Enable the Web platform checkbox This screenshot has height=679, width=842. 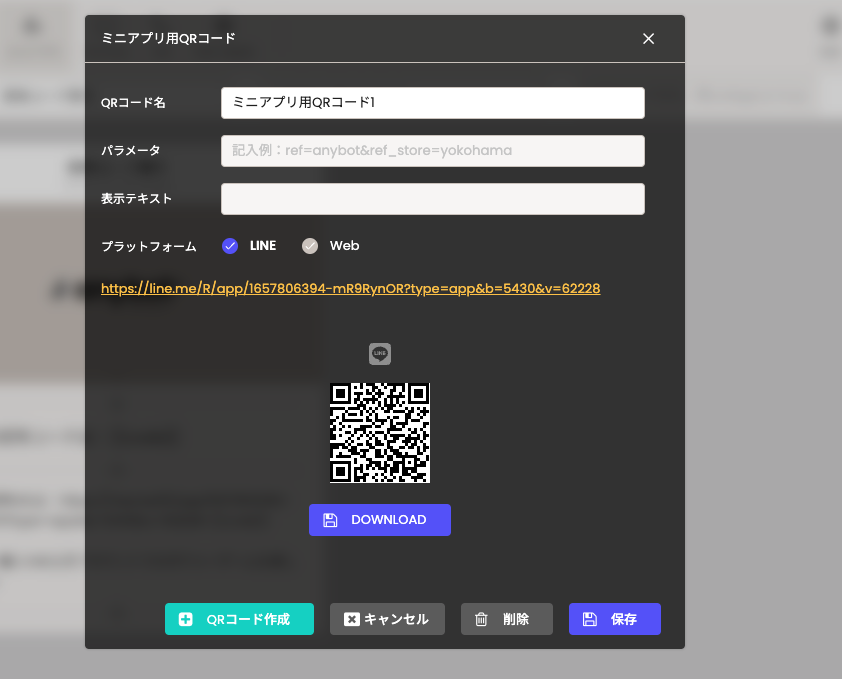(310, 246)
